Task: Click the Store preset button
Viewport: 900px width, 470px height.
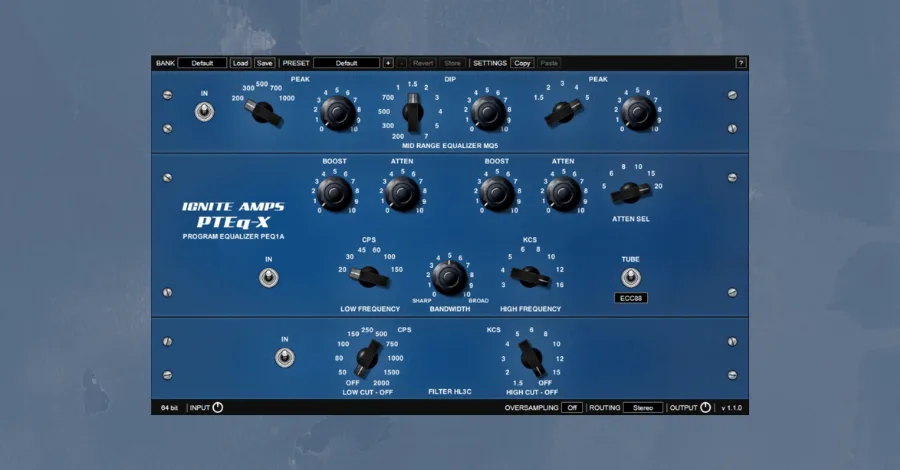Action: 452,63
